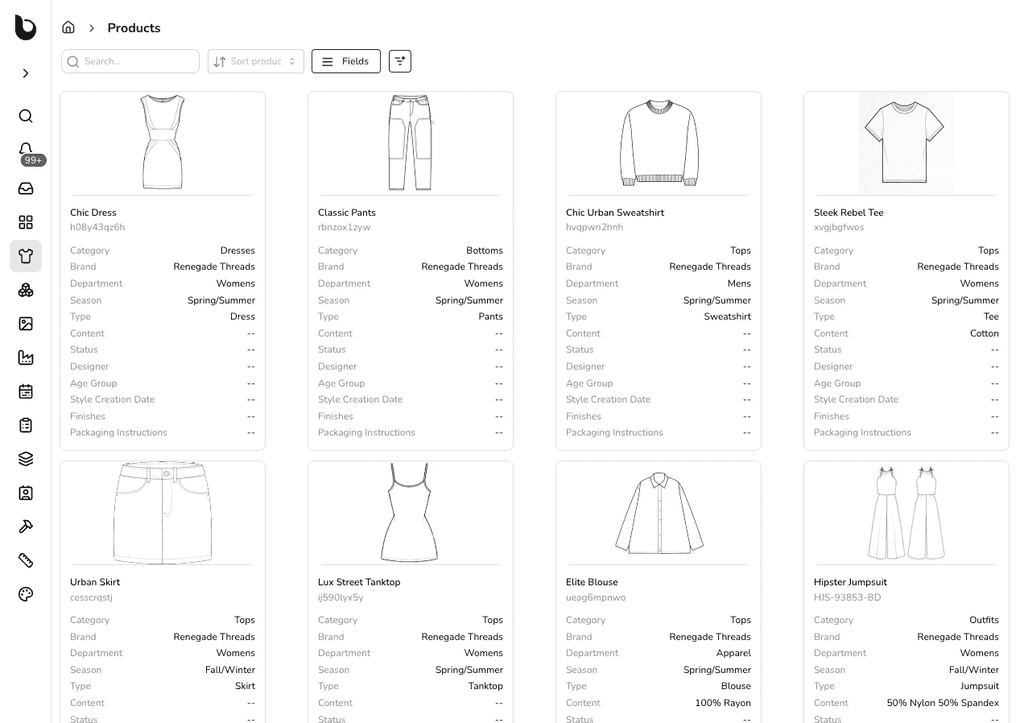Open the calendar icon in the sidebar
The width and height of the screenshot is (1024, 723).
point(25,391)
